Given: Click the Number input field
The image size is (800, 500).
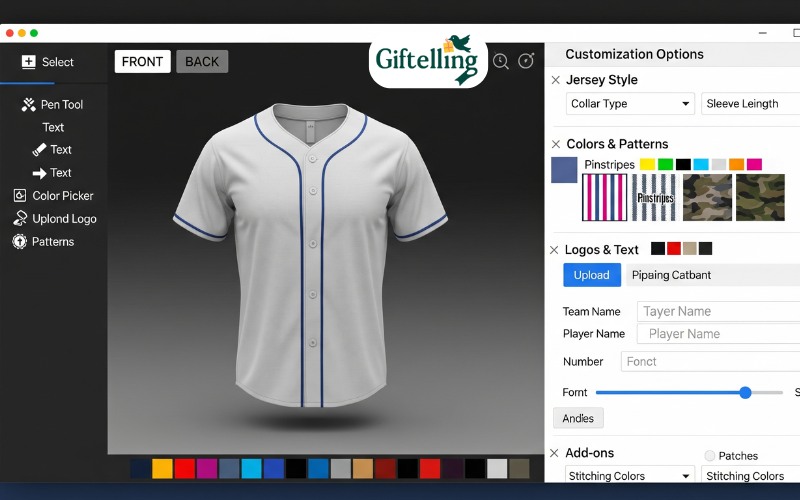Looking at the screenshot, I should tap(710, 361).
